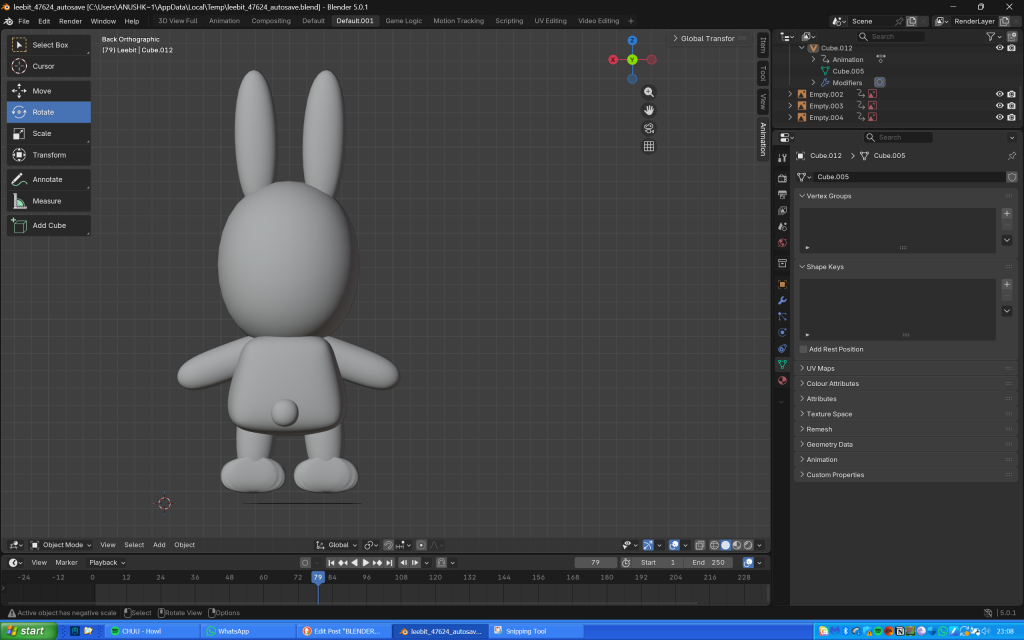Toggle visibility of Cube.012 in outliner
This screenshot has height=640, width=1024.
tap(998, 48)
